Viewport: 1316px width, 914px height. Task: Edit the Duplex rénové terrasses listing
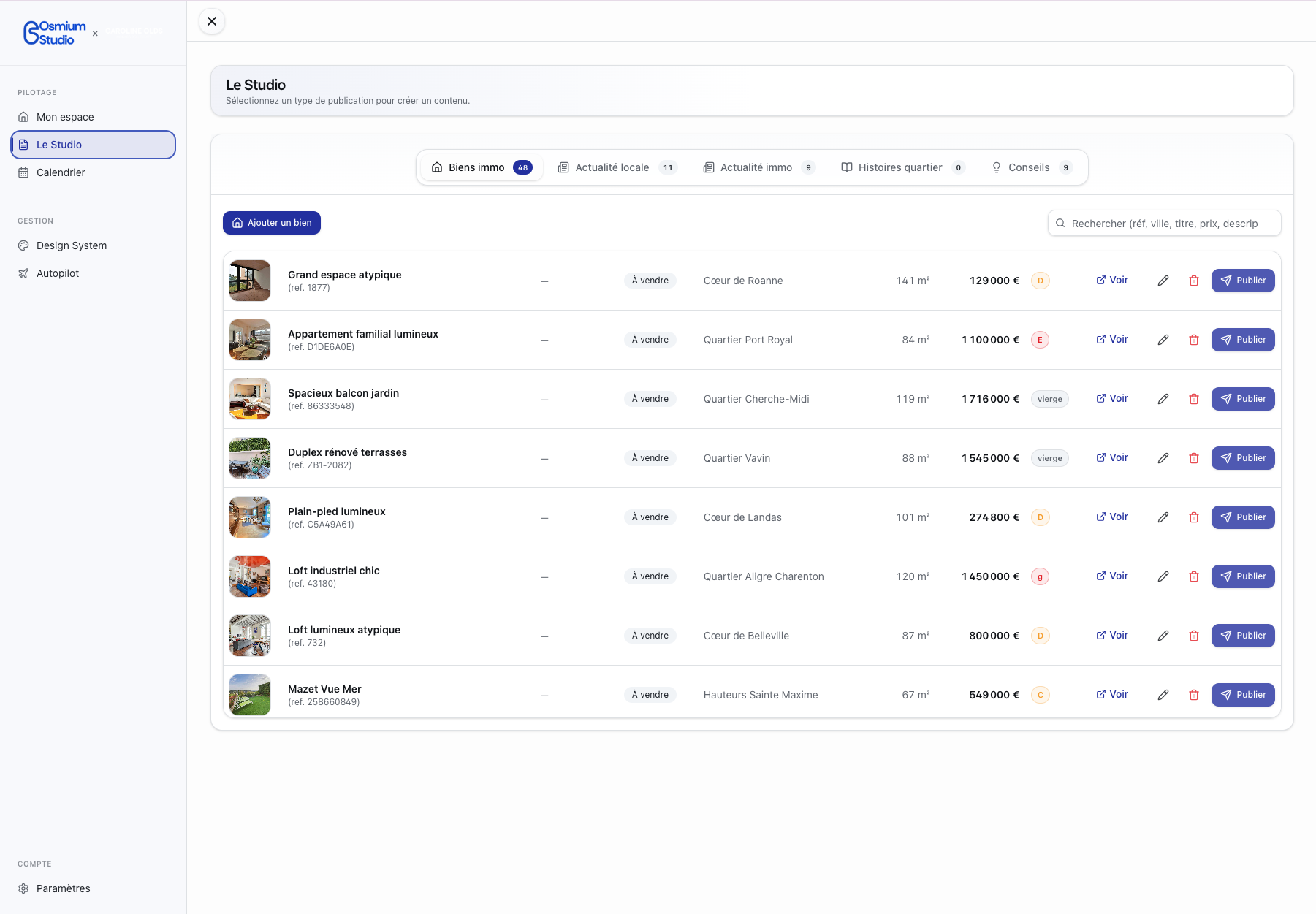pos(1163,458)
